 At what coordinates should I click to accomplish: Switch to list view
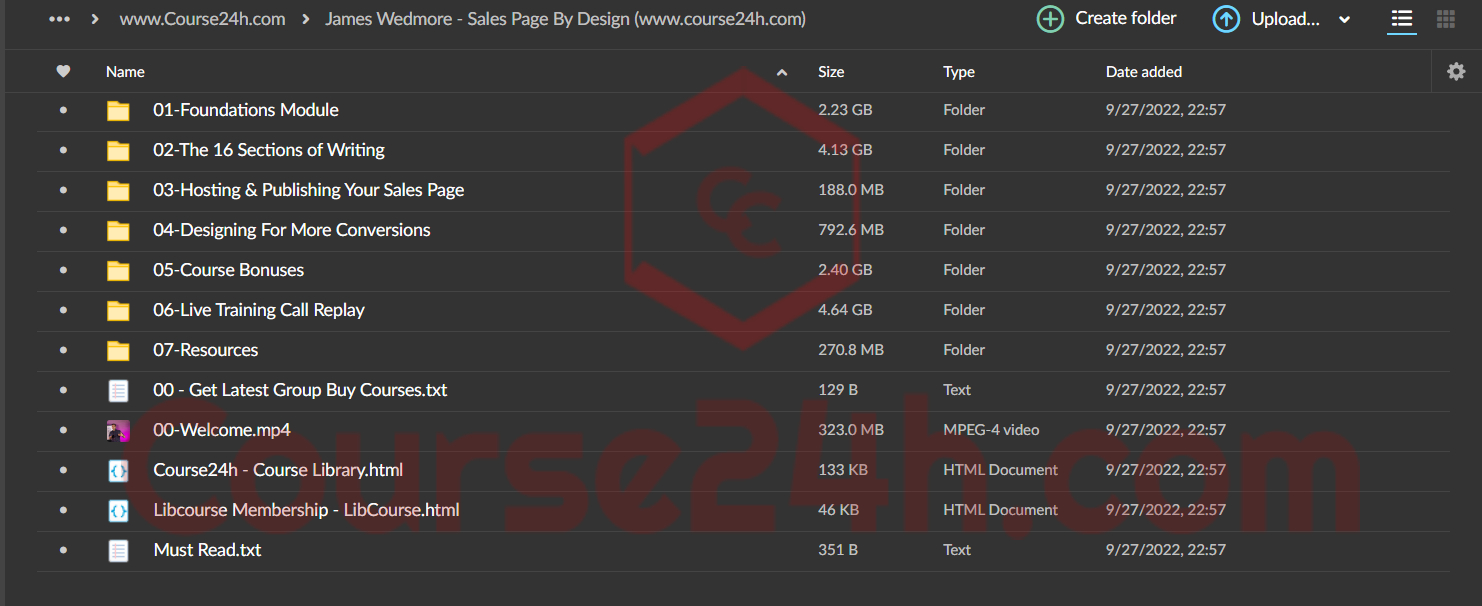pyautogui.click(x=1402, y=19)
